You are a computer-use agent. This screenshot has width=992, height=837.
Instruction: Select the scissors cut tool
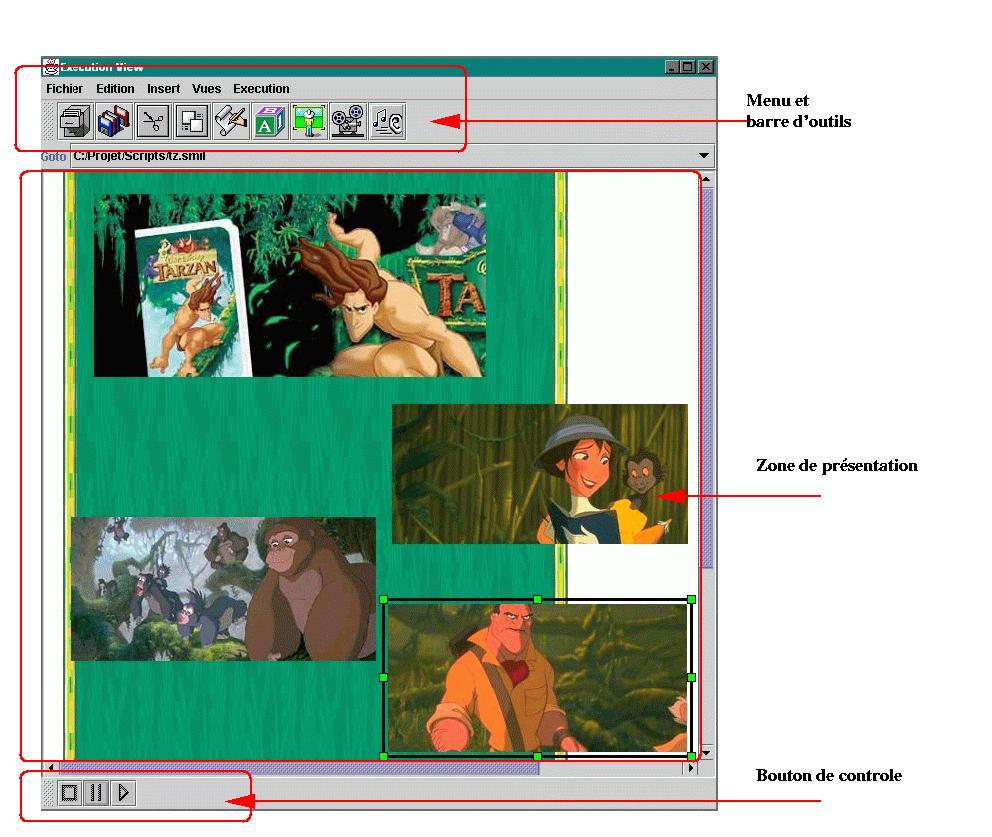(153, 121)
